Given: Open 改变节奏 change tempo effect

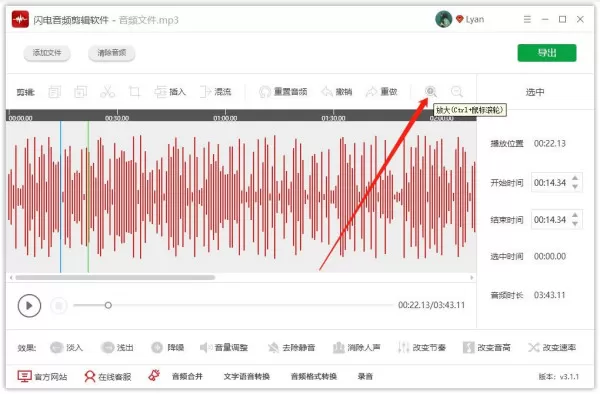Looking at the screenshot, I should pyautogui.click(x=422, y=348).
